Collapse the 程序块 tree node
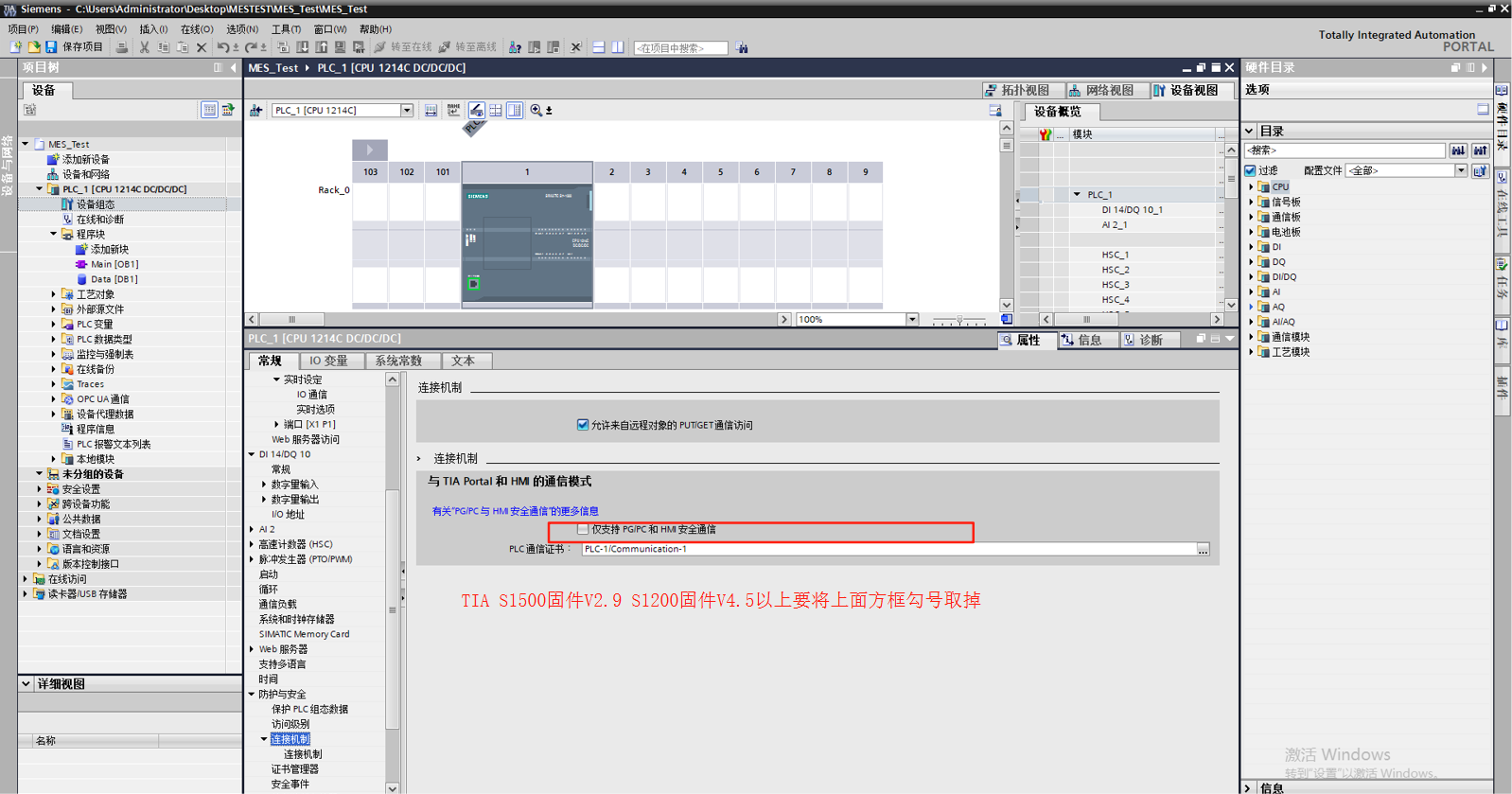The image size is (1512, 794). (x=54, y=234)
